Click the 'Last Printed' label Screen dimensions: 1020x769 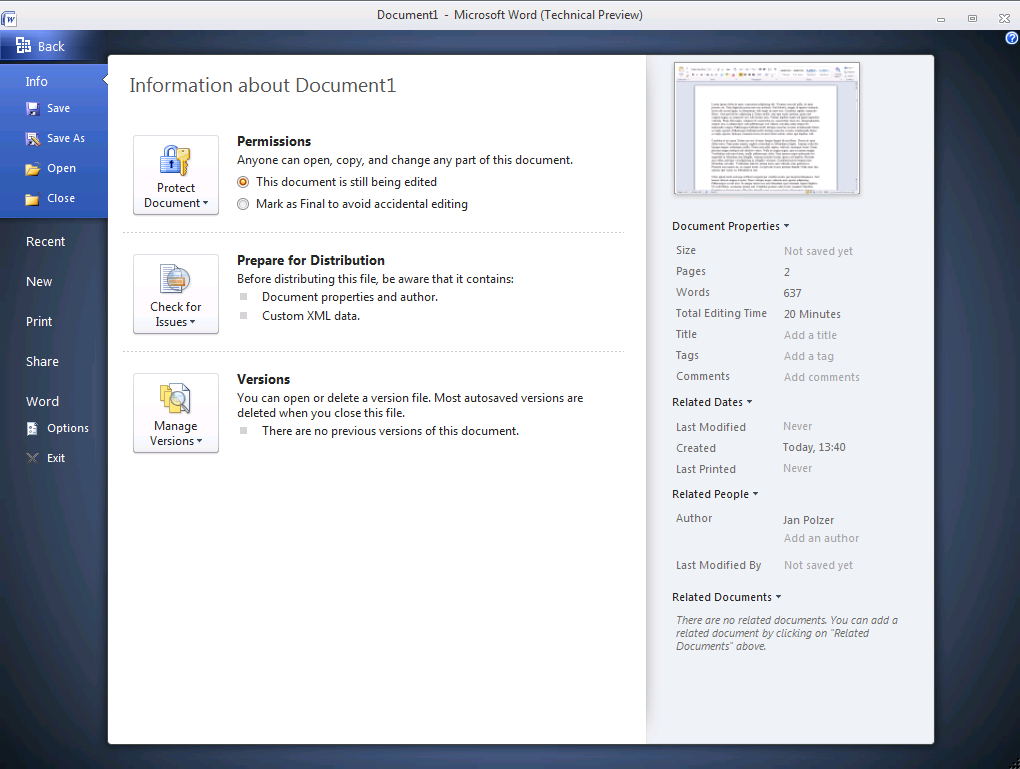pyautogui.click(x=706, y=469)
